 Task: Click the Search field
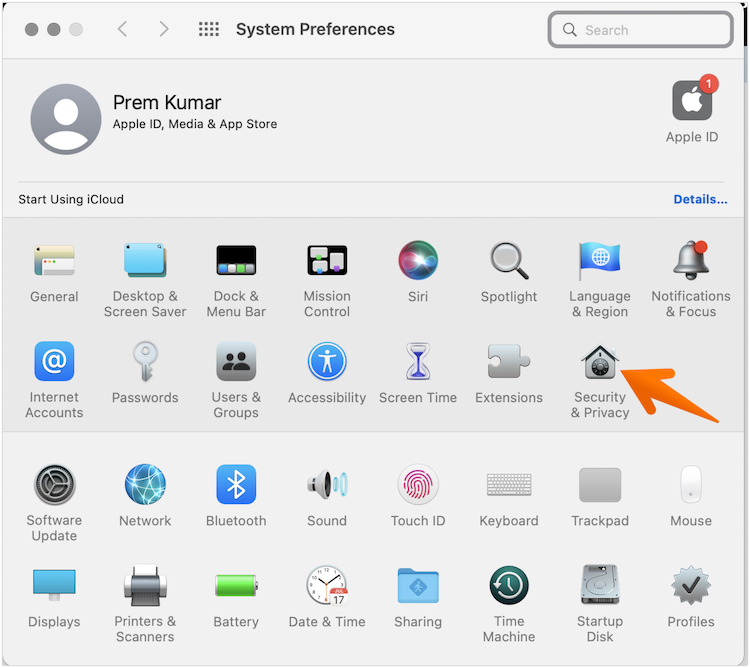tap(640, 30)
